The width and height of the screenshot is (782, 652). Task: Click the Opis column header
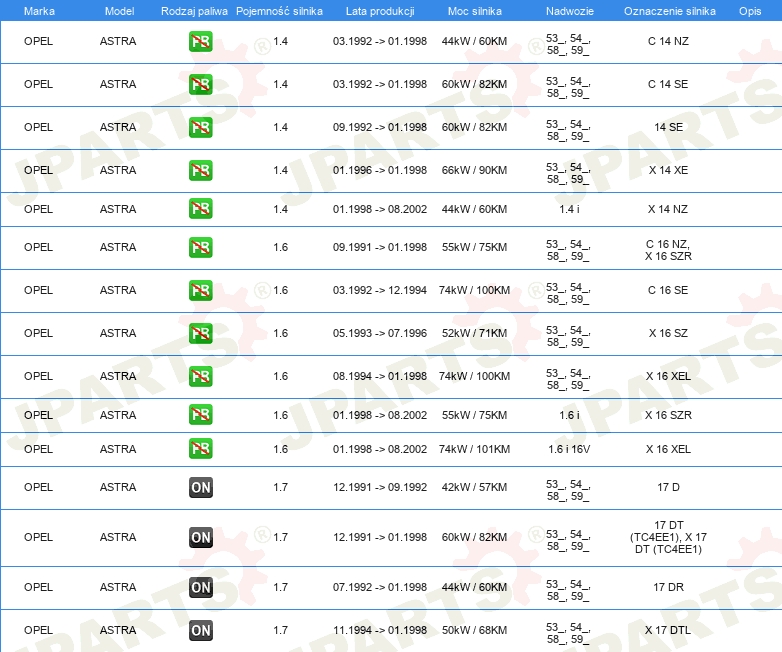pos(750,11)
